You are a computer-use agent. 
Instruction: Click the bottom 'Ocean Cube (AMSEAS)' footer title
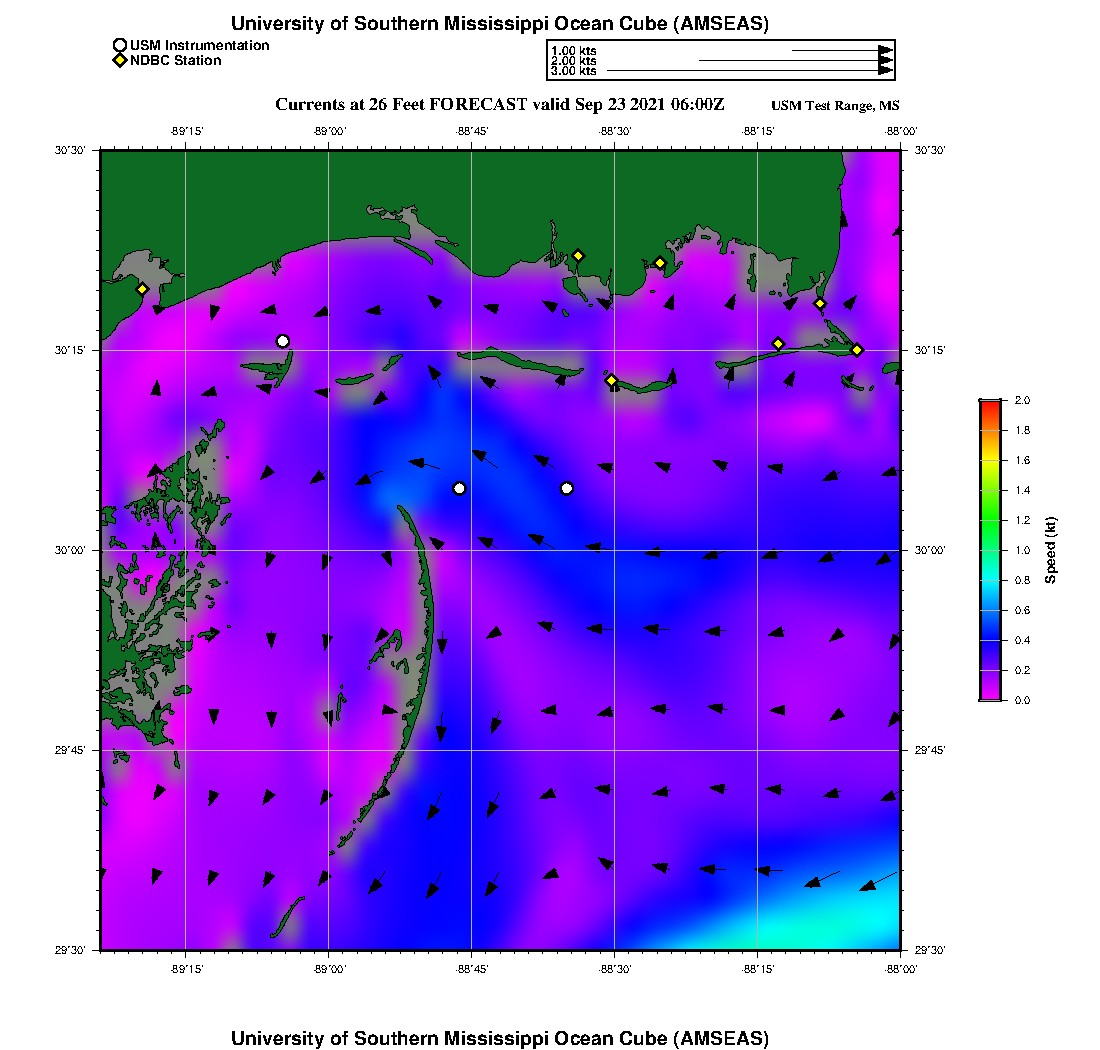tap(499, 1037)
